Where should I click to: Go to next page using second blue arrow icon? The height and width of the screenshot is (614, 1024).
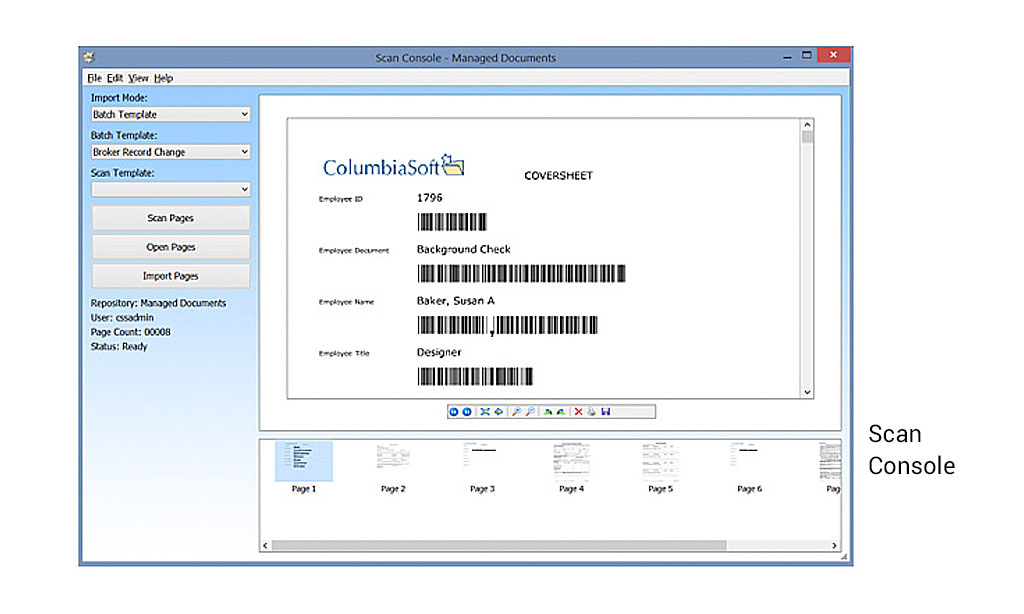tap(467, 412)
